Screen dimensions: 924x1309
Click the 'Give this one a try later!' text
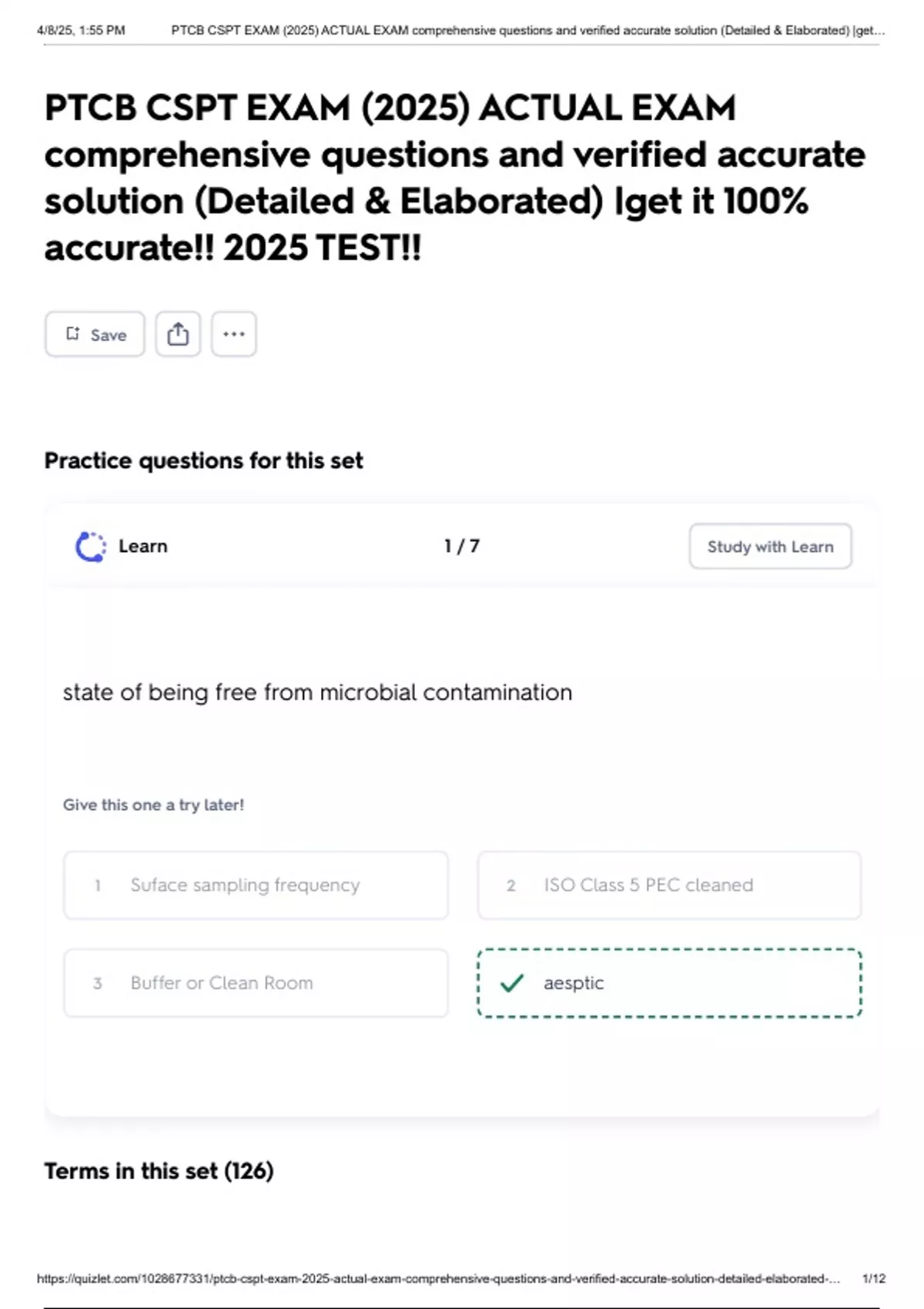click(x=153, y=805)
